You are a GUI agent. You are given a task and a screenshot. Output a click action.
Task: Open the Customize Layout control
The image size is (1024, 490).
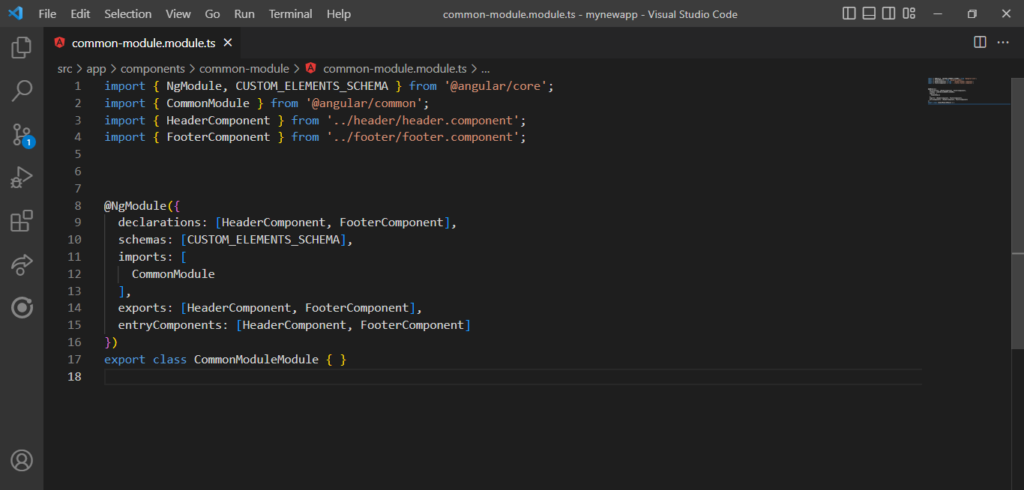click(x=908, y=14)
